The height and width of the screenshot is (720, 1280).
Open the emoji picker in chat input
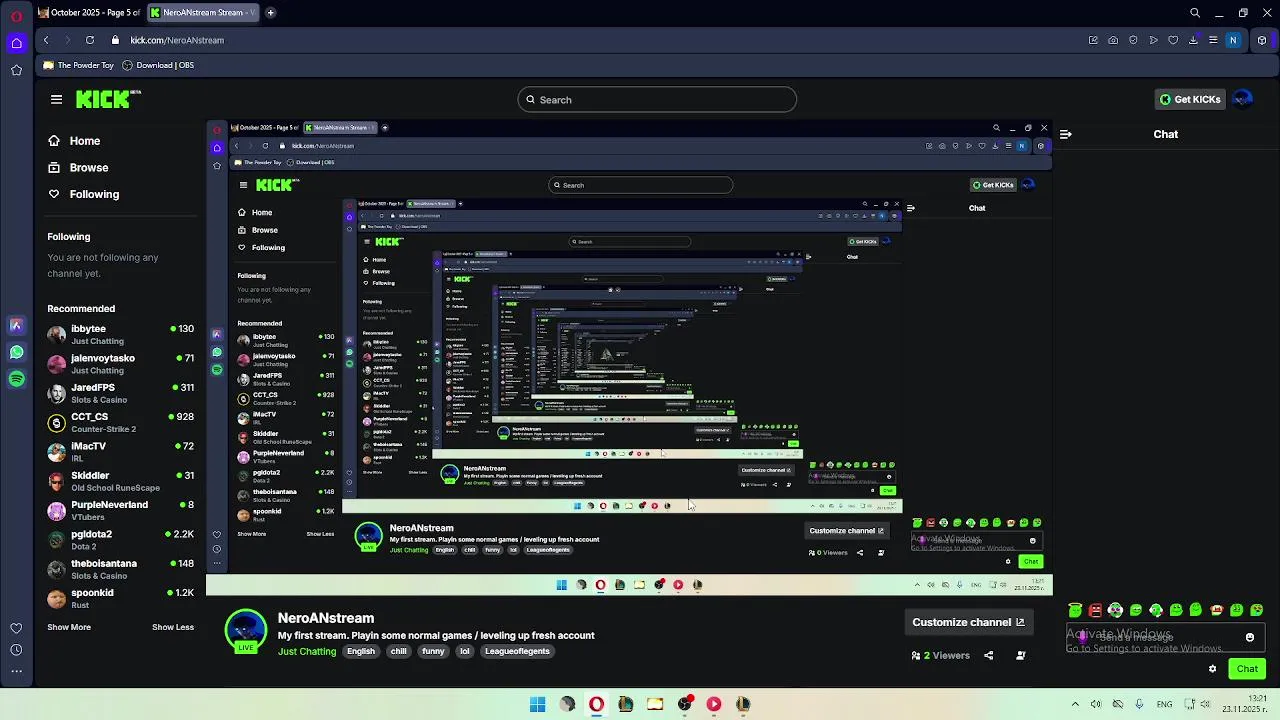(x=1249, y=637)
